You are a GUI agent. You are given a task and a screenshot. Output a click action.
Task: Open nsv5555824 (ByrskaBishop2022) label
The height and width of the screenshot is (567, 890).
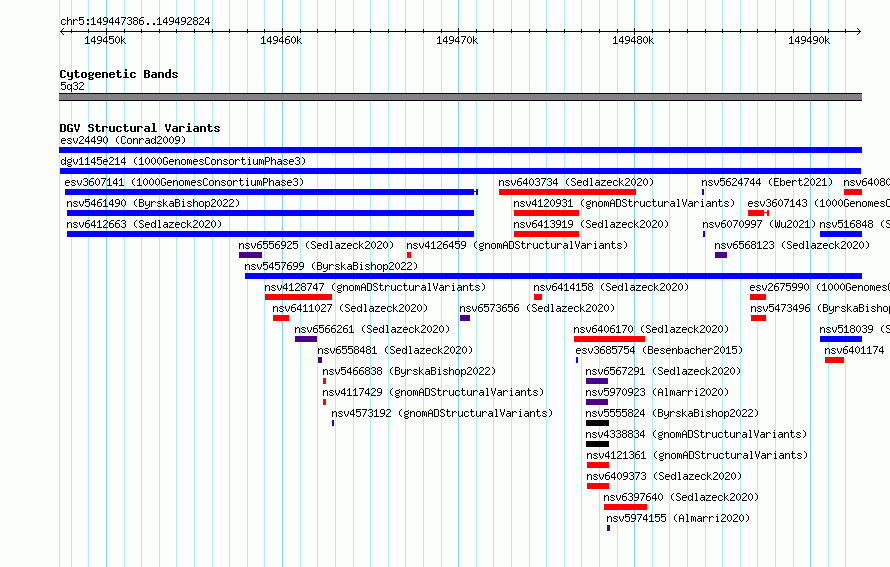click(x=672, y=413)
